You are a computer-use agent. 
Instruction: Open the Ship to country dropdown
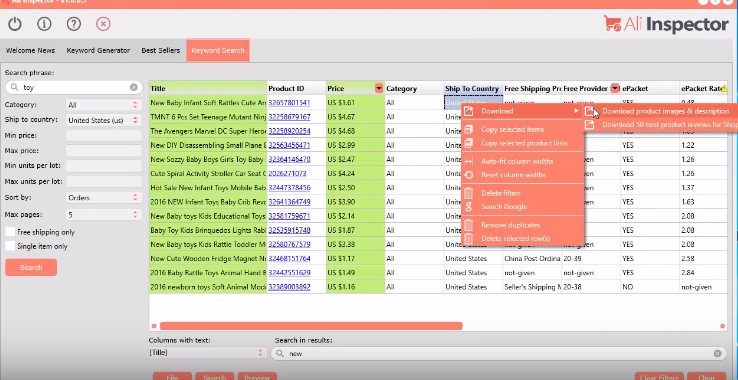point(104,120)
